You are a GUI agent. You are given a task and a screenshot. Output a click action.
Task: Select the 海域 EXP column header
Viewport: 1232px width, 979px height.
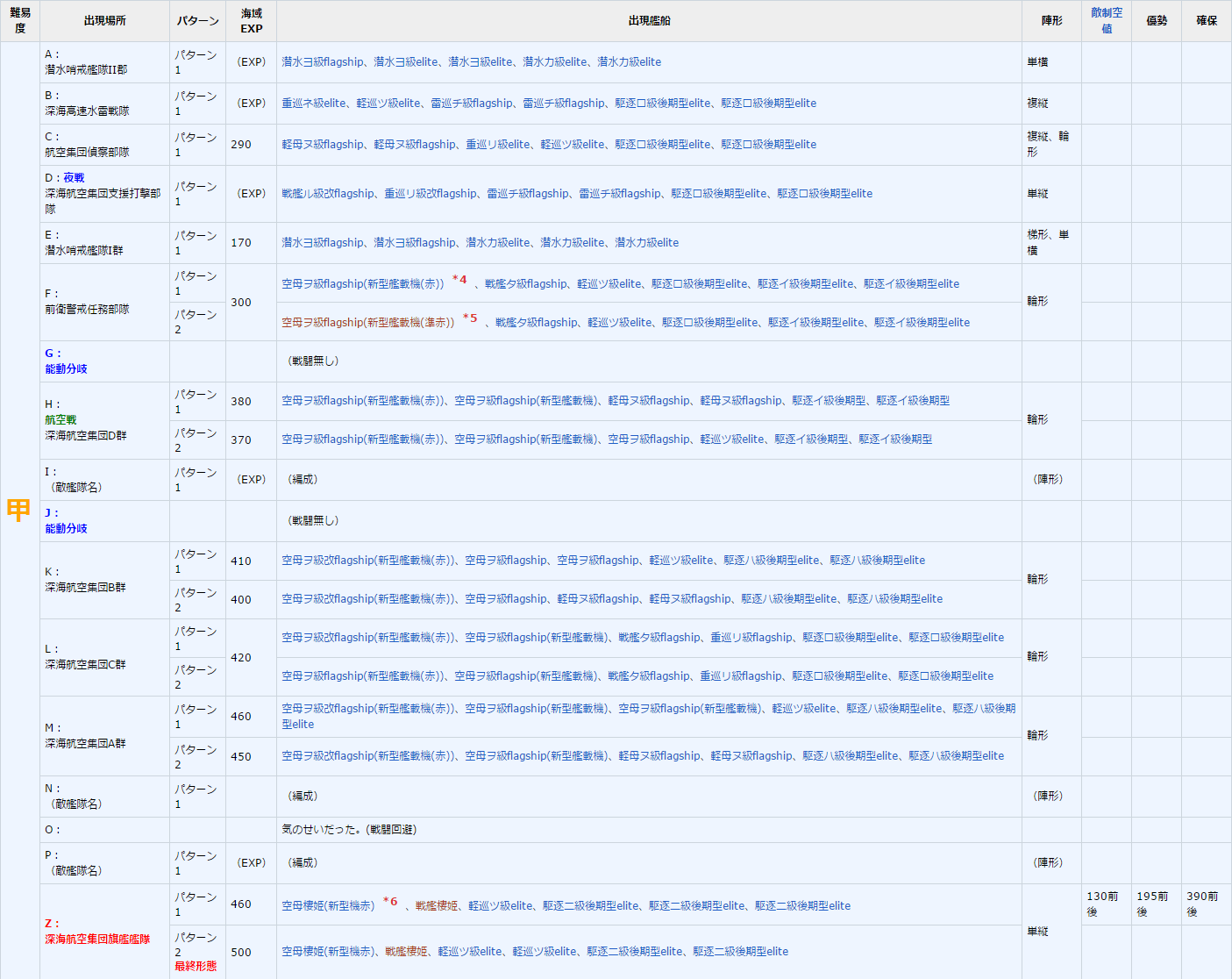(252, 21)
